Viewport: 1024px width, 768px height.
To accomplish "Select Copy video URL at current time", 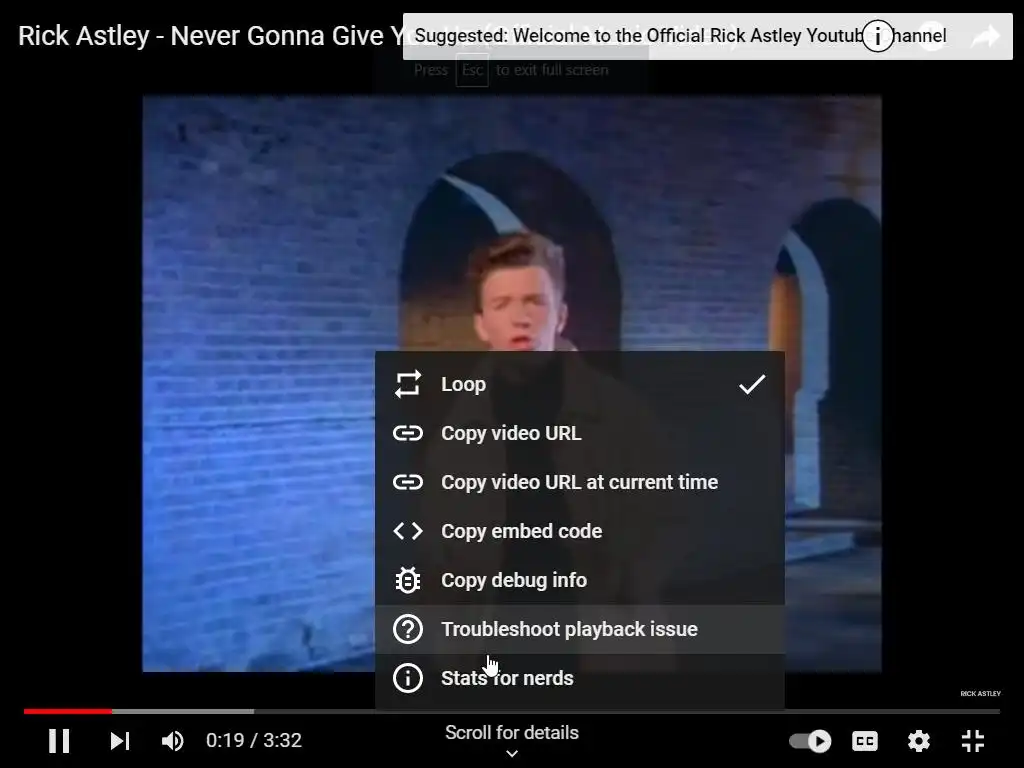I will tap(580, 482).
